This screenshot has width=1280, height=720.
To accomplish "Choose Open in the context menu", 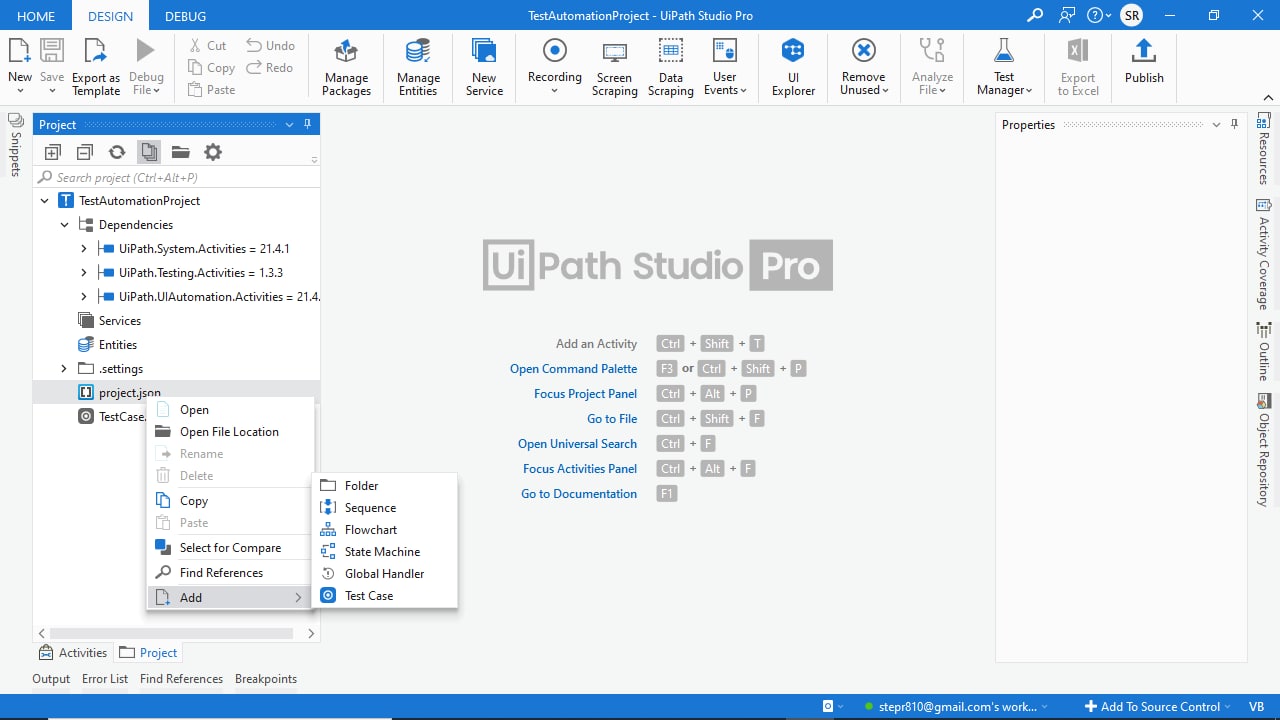I will coord(230,410).
